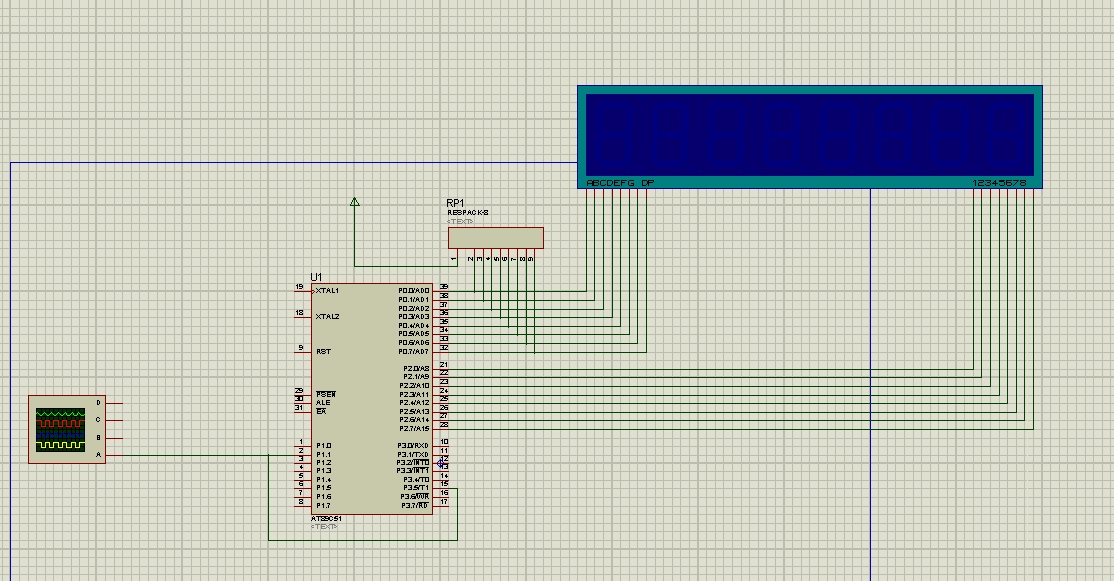Click the DP pin label on display
This screenshot has height=581, width=1114.
point(648,183)
